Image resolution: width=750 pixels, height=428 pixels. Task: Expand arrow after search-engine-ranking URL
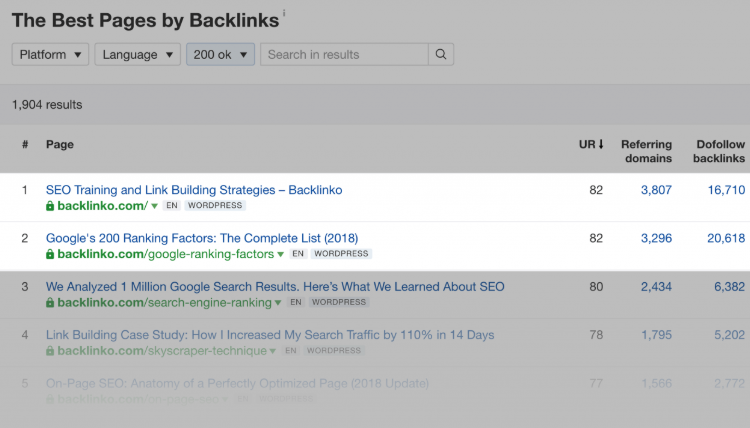click(278, 303)
